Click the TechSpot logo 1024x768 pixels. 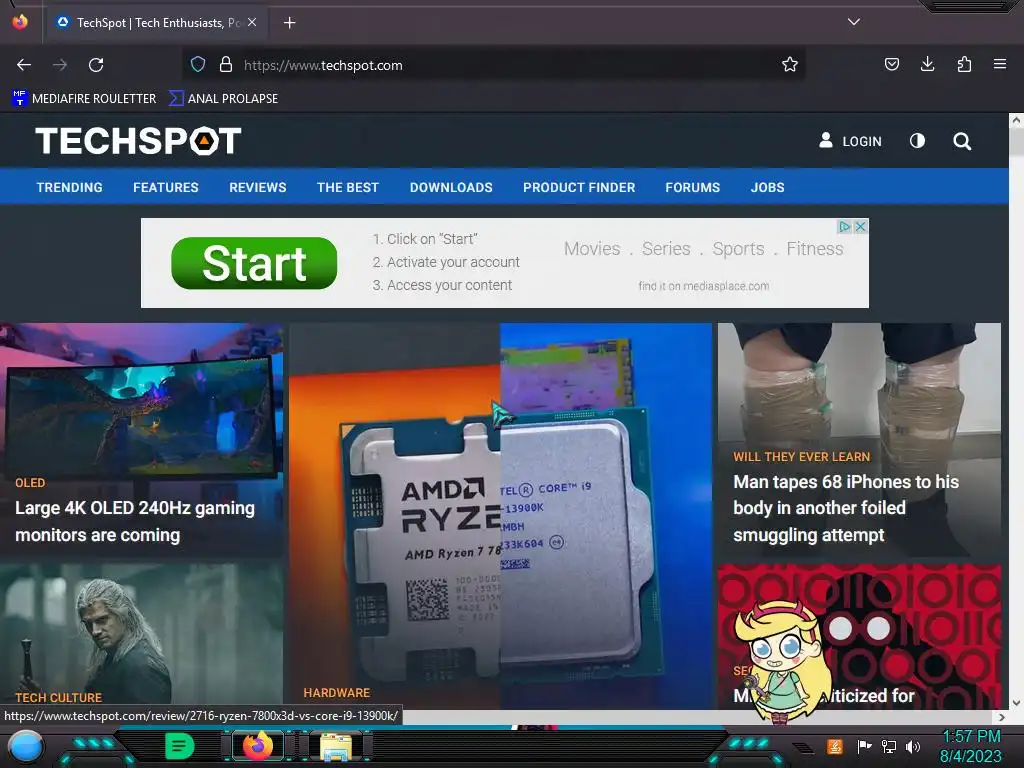coord(138,141)
